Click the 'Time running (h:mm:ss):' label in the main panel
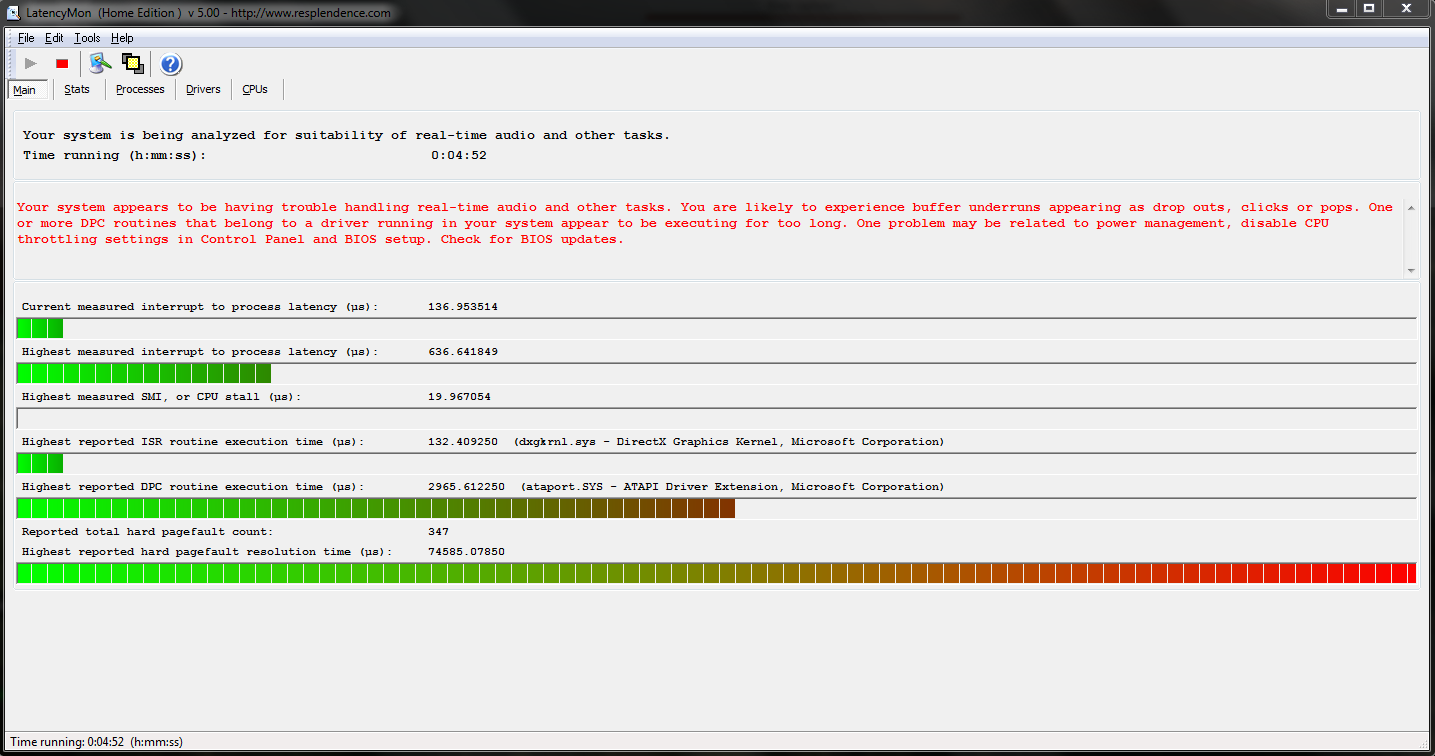The width and height of the screenshot is (1435, 756). [114, 156]
